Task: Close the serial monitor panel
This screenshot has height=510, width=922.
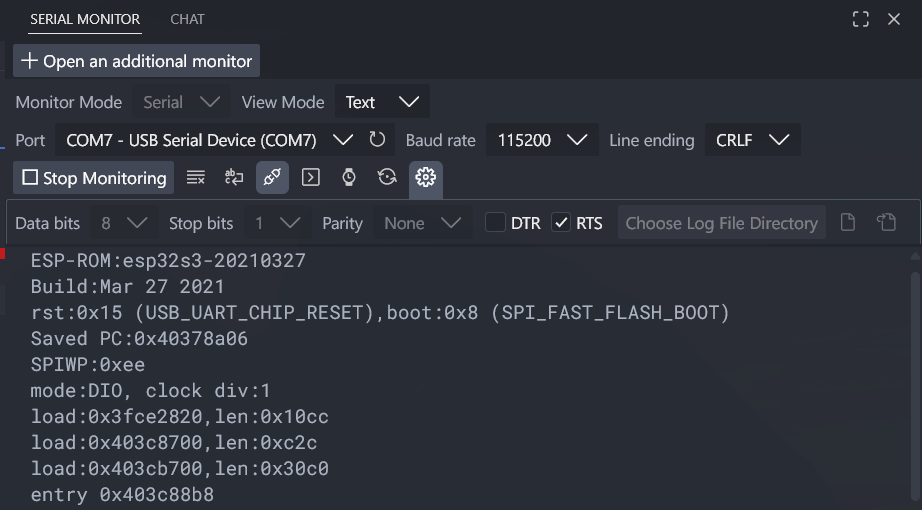Action: point(894,19)
